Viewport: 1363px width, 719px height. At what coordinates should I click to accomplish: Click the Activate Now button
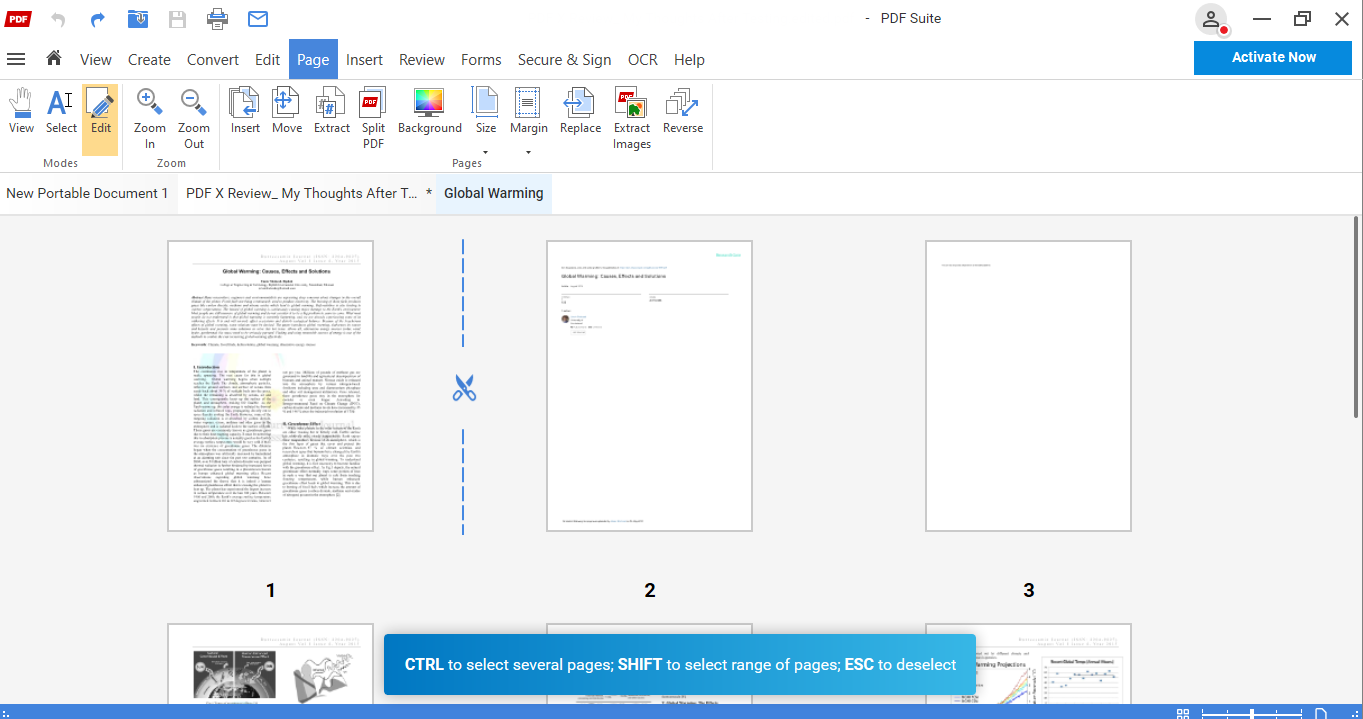[1272, 57]
